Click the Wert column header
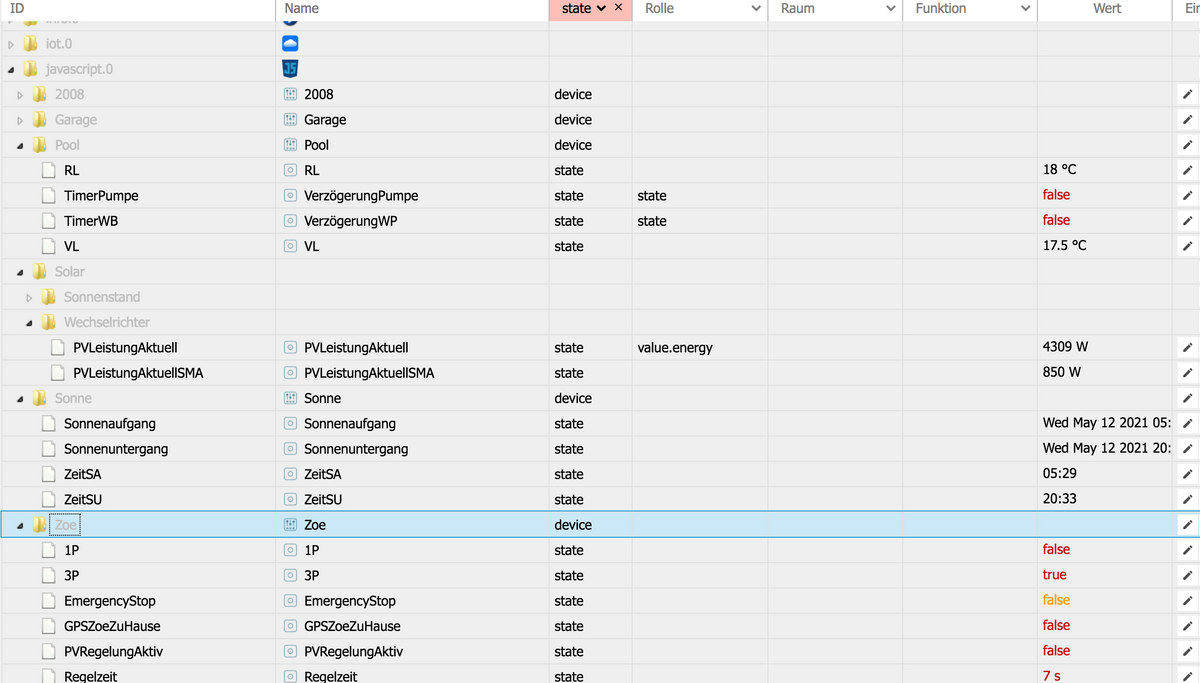Image resolution: width=1200 pixels, height=683 pixels. (1107, 9)
